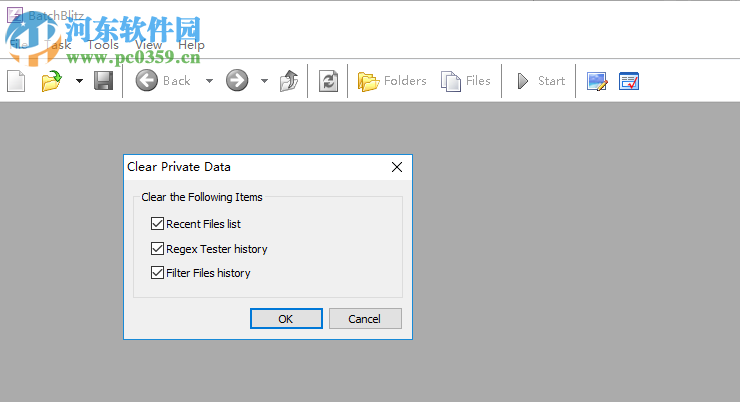Save with the floppy disk icon

[103, 81]
